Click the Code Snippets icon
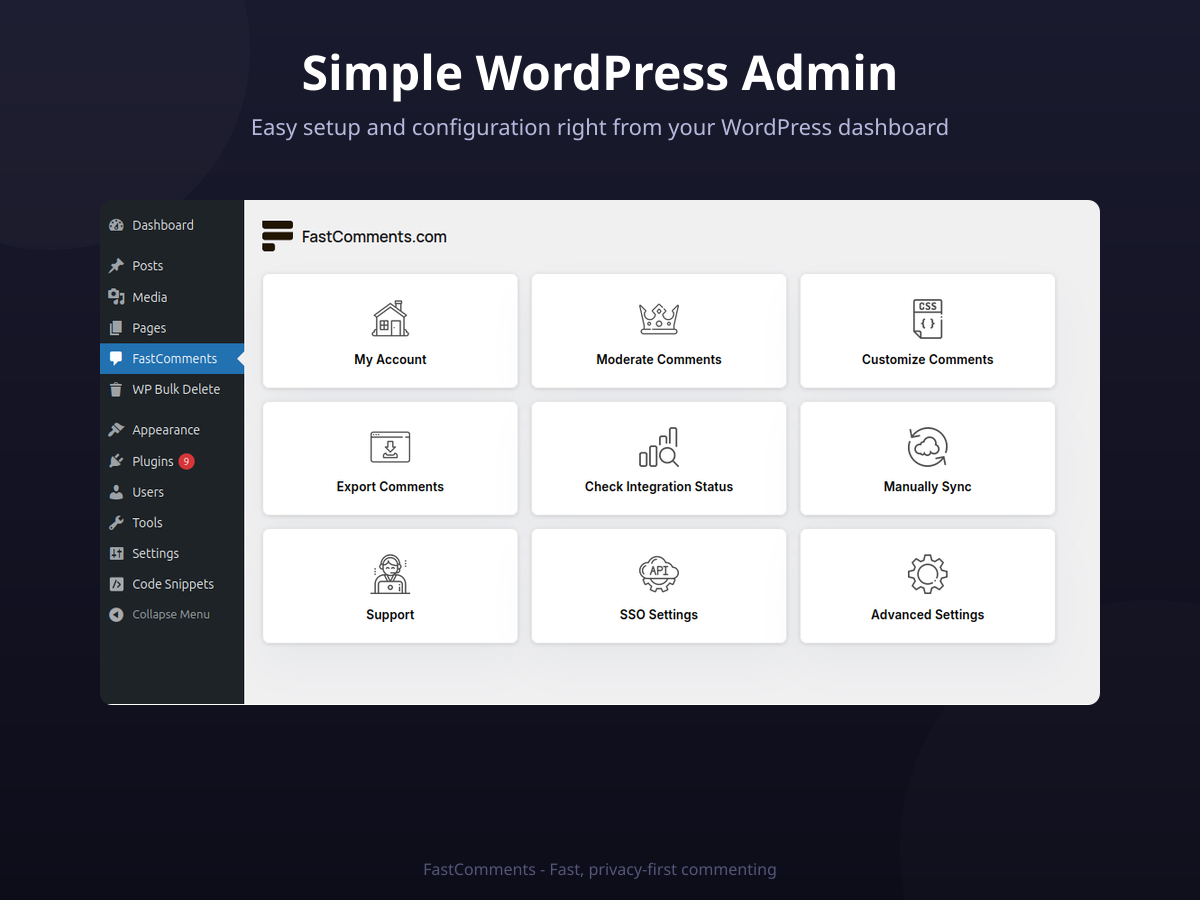 (116, 584)
